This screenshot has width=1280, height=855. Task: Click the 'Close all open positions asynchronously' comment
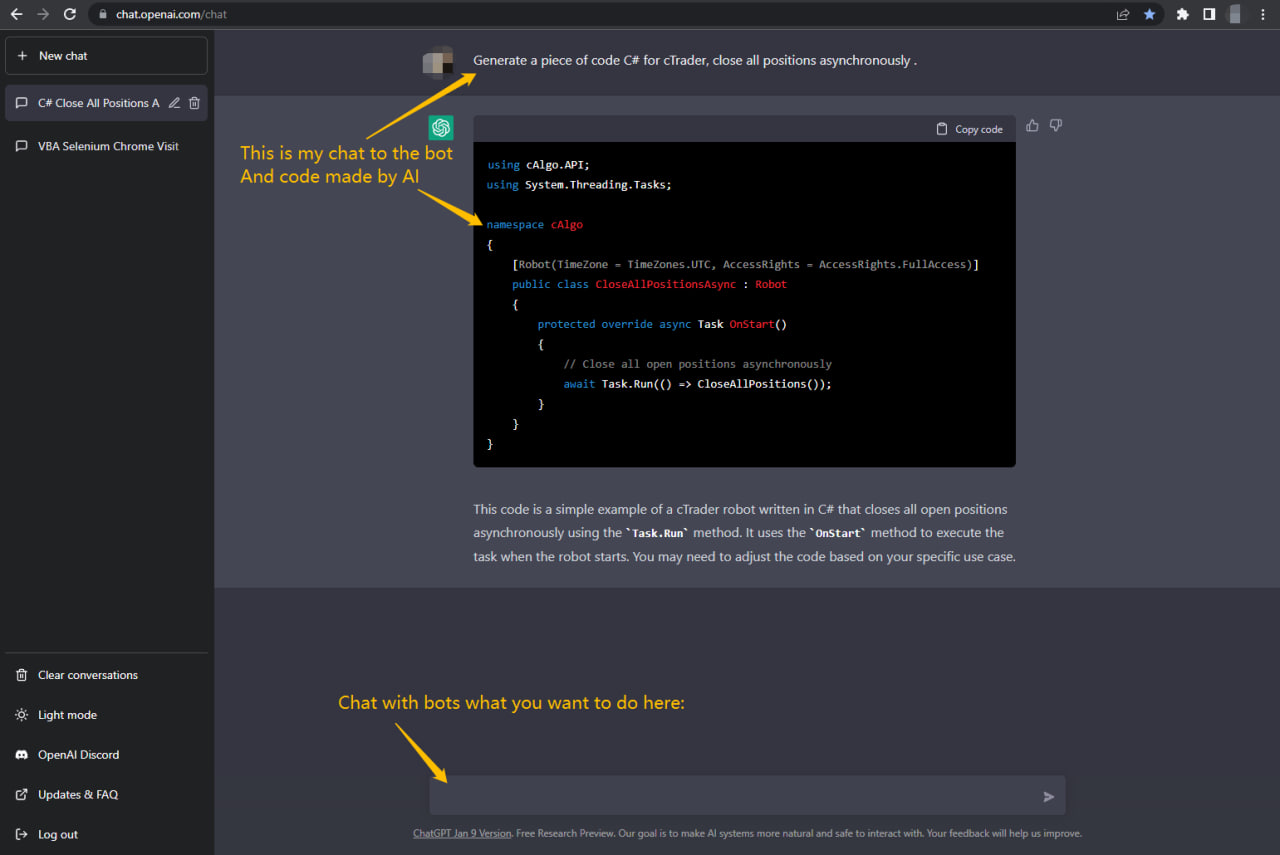coord(698,364)
